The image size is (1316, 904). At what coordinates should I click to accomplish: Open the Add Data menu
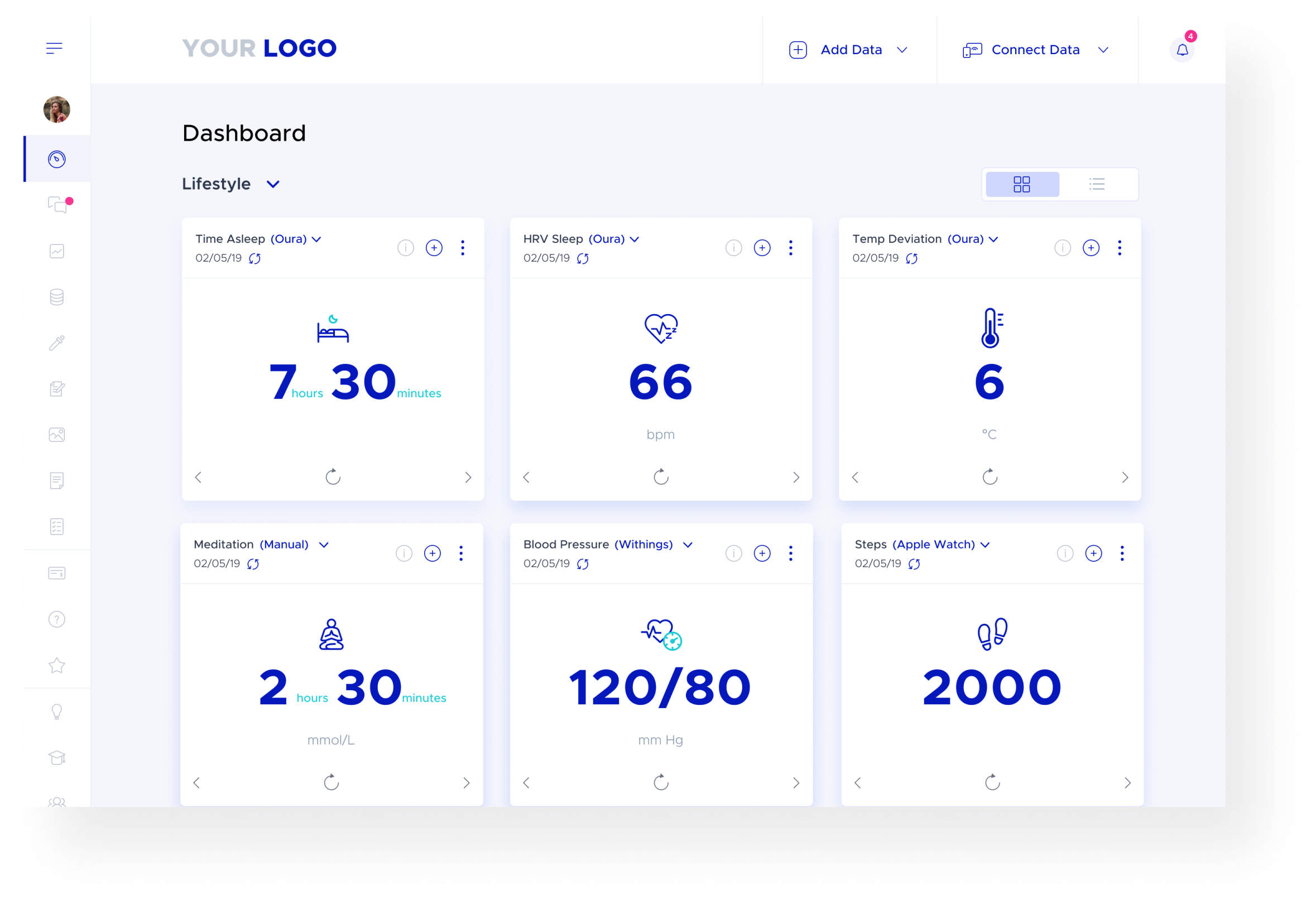click(x=849, y=48)
